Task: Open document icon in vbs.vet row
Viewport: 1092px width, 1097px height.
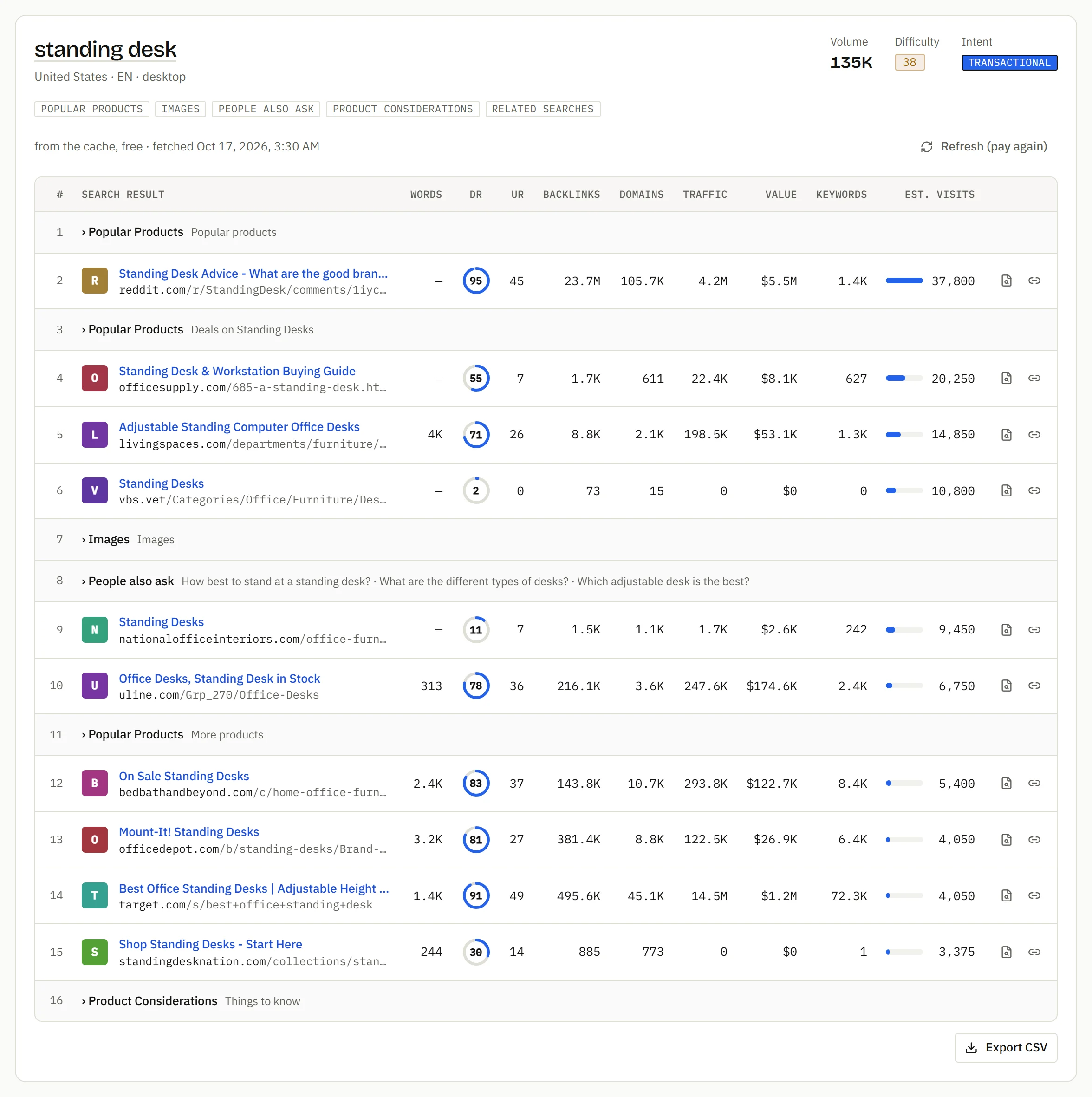Action: click(1006, 490)
